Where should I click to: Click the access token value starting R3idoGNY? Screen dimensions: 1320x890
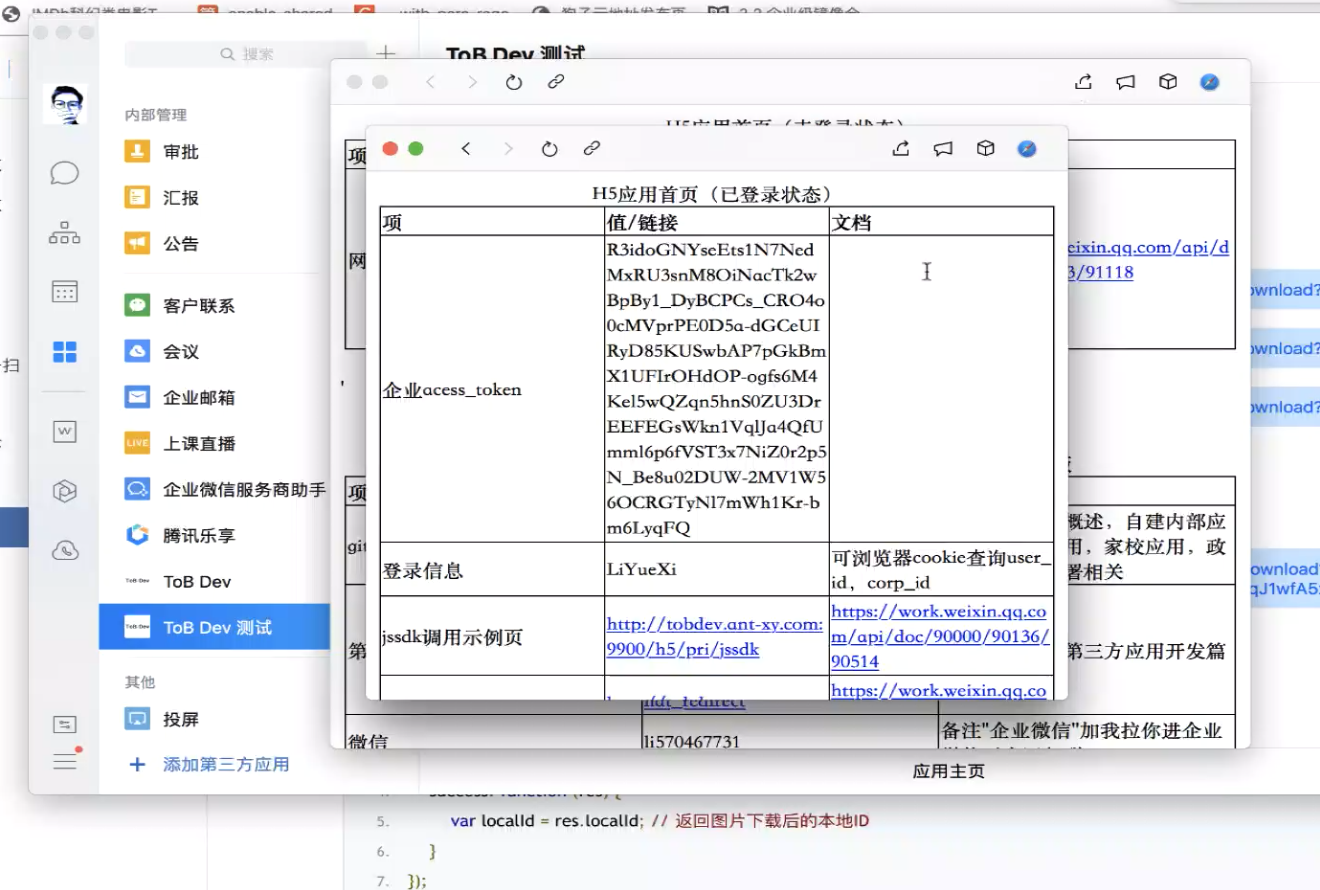pyautogui.click(x=716, y=389)
